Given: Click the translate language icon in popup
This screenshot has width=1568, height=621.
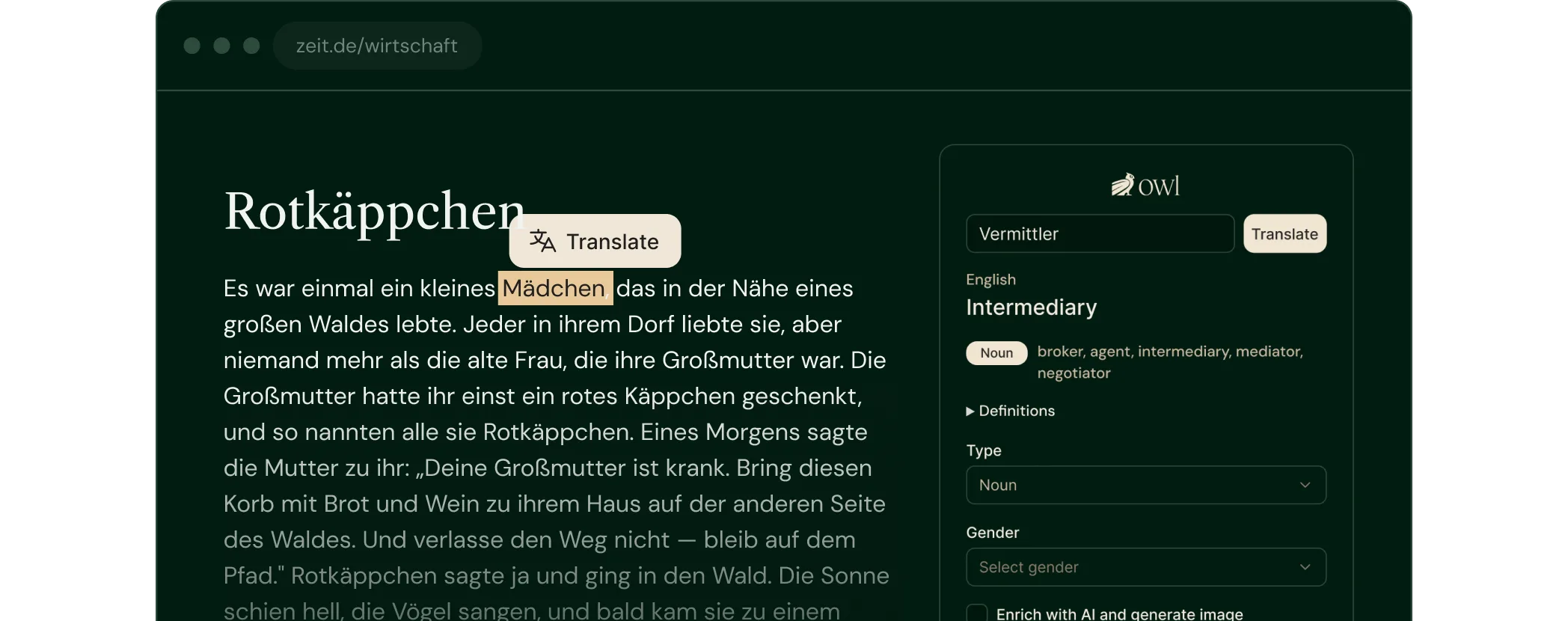Looking at the screenshot, I should point(542,241).
